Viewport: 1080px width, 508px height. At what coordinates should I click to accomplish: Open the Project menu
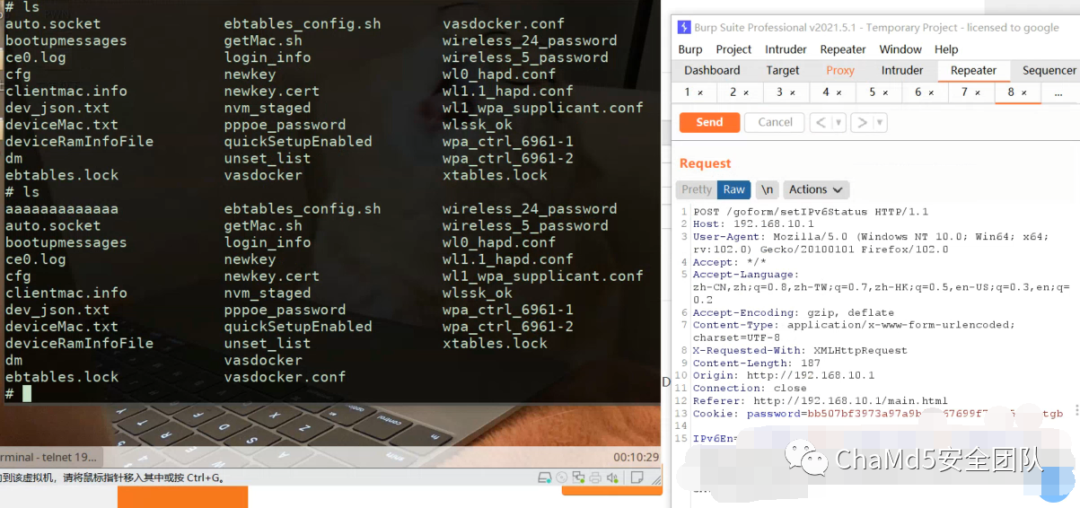(734, 50)
